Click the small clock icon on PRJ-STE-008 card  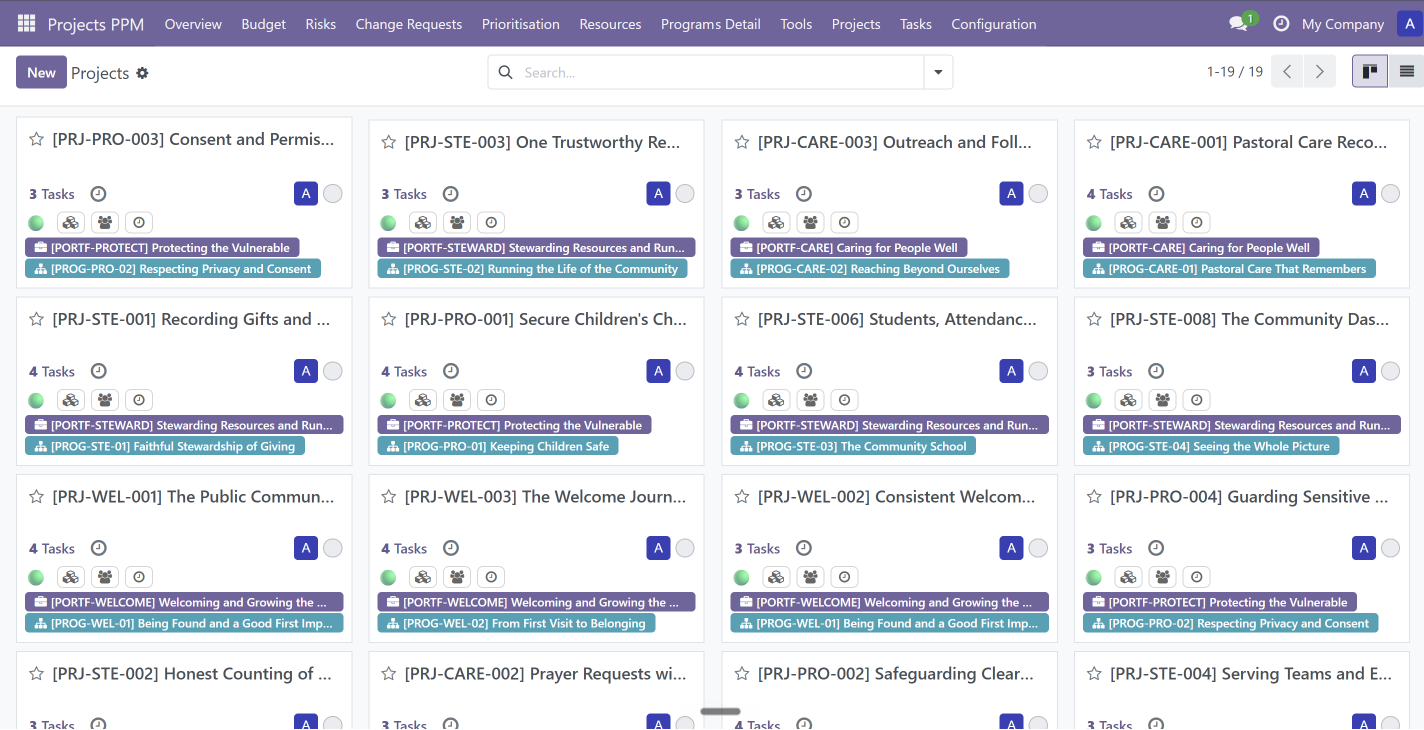point(1196,400)
